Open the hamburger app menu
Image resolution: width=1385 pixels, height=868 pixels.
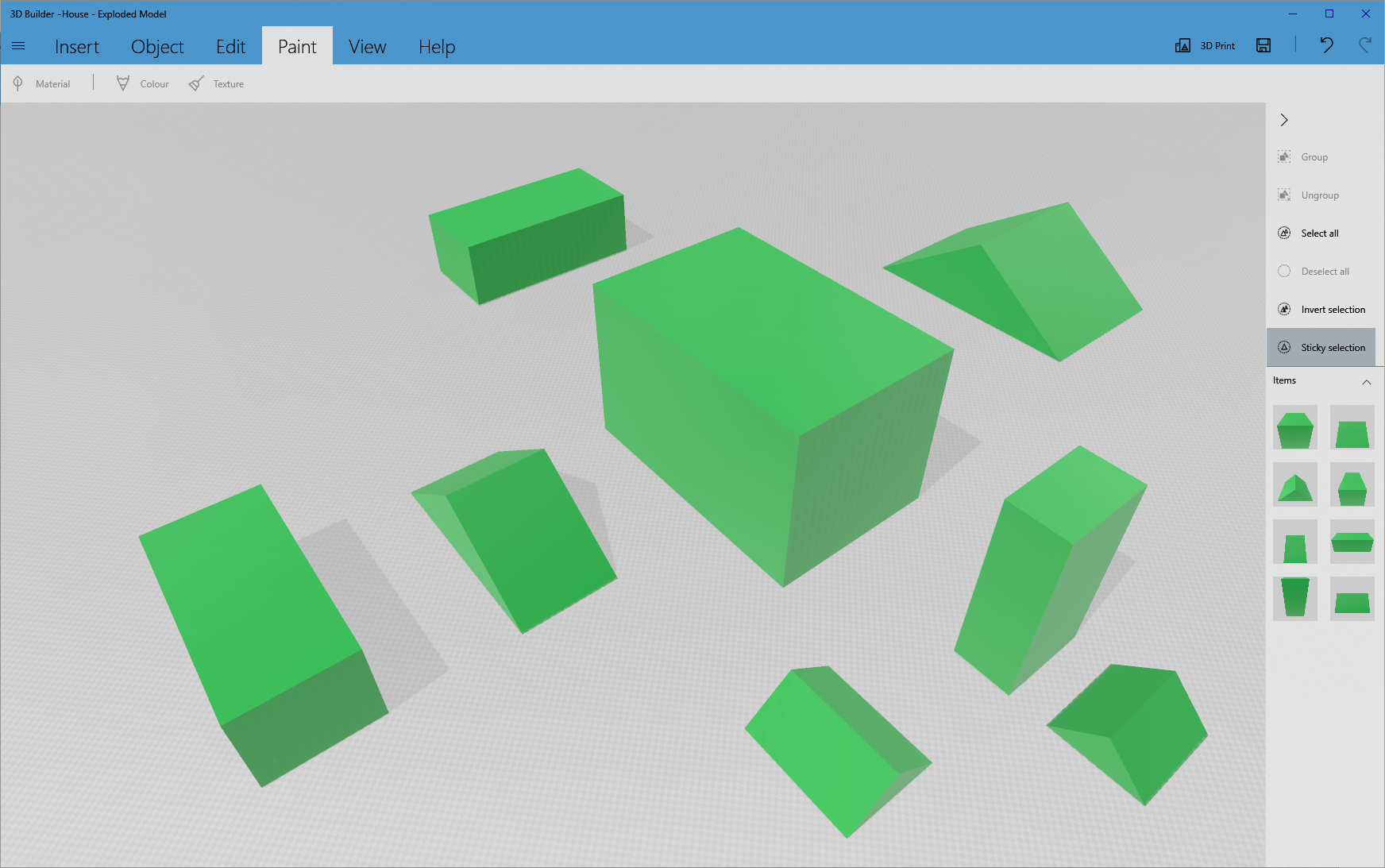(x=18, y=45)
